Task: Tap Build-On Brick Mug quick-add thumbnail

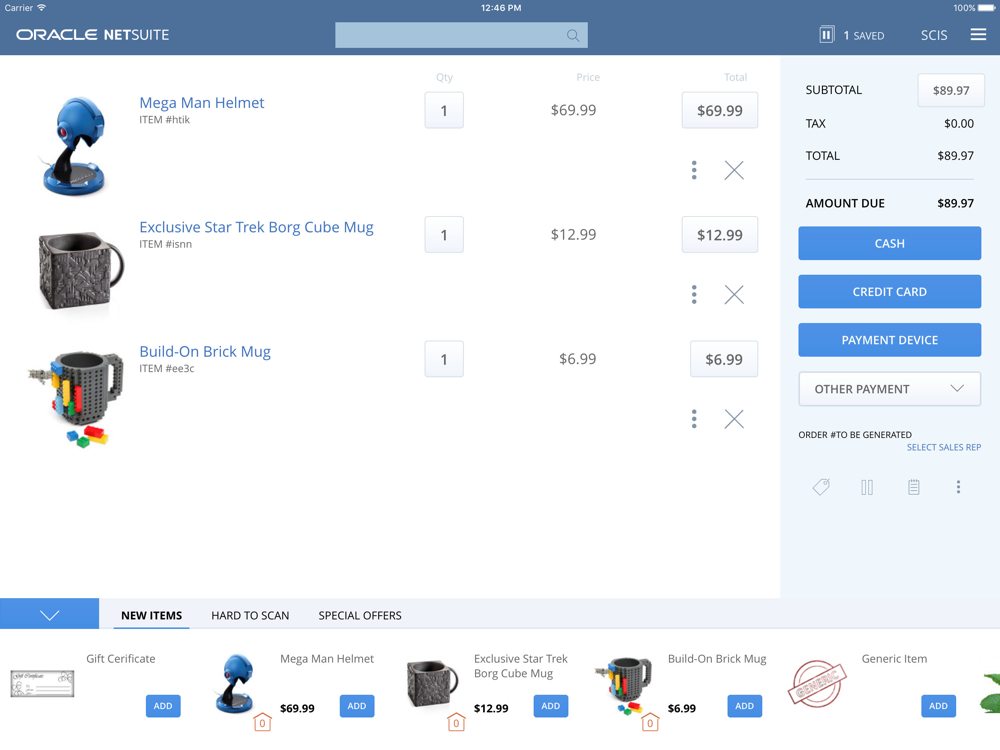Action: pyautogui.click(x=624, y=686)
